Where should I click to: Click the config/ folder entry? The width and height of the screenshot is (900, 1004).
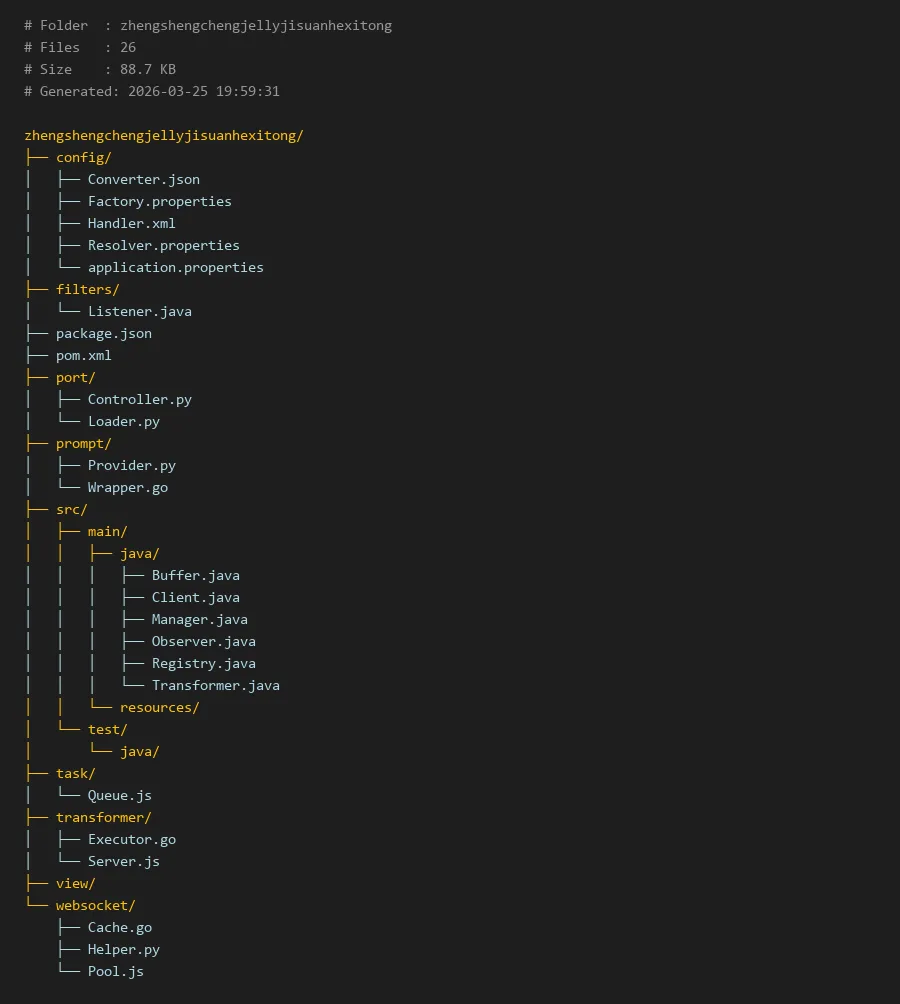coord(83,157)
